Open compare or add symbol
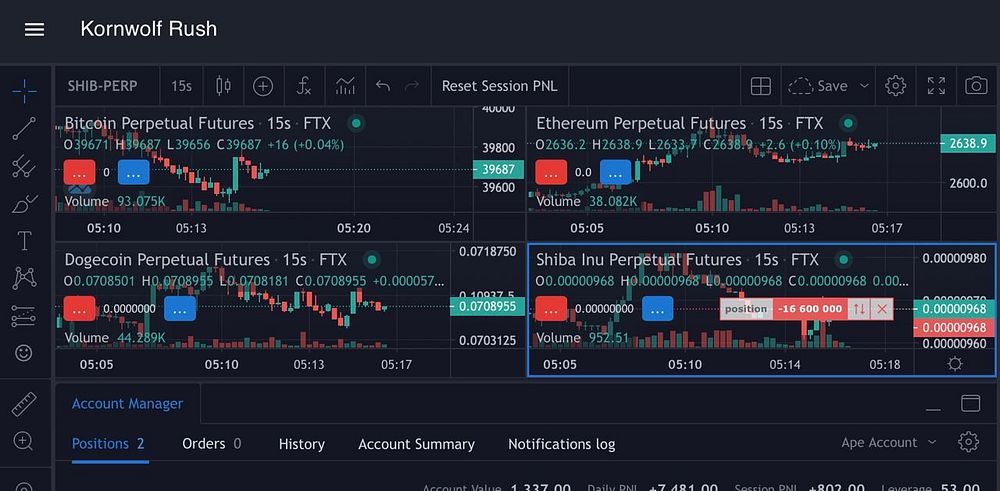Viewport: 1000px width, 491px height. 263,86
